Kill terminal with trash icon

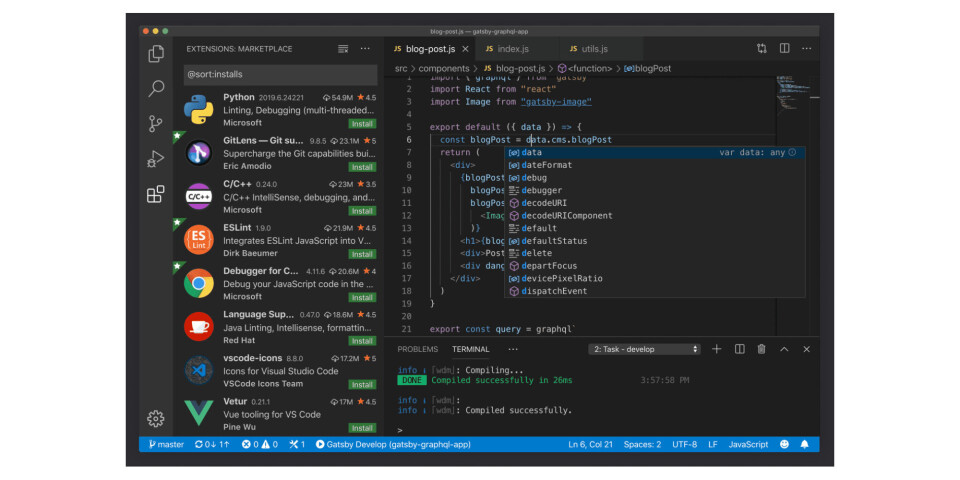tap(762, 349)
